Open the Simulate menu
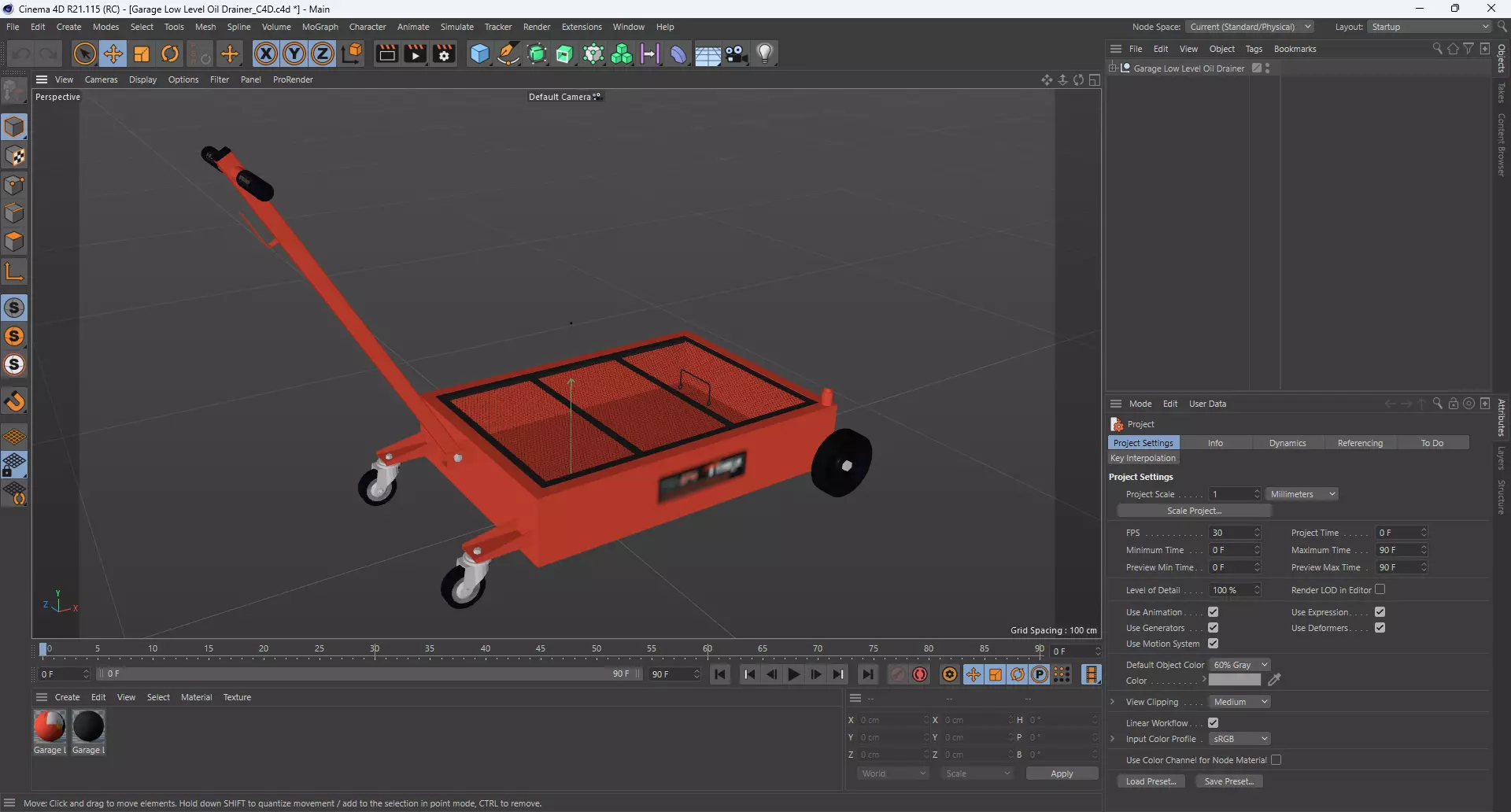The height and width of the screenshot is (812, 1511). click(456, 27)
